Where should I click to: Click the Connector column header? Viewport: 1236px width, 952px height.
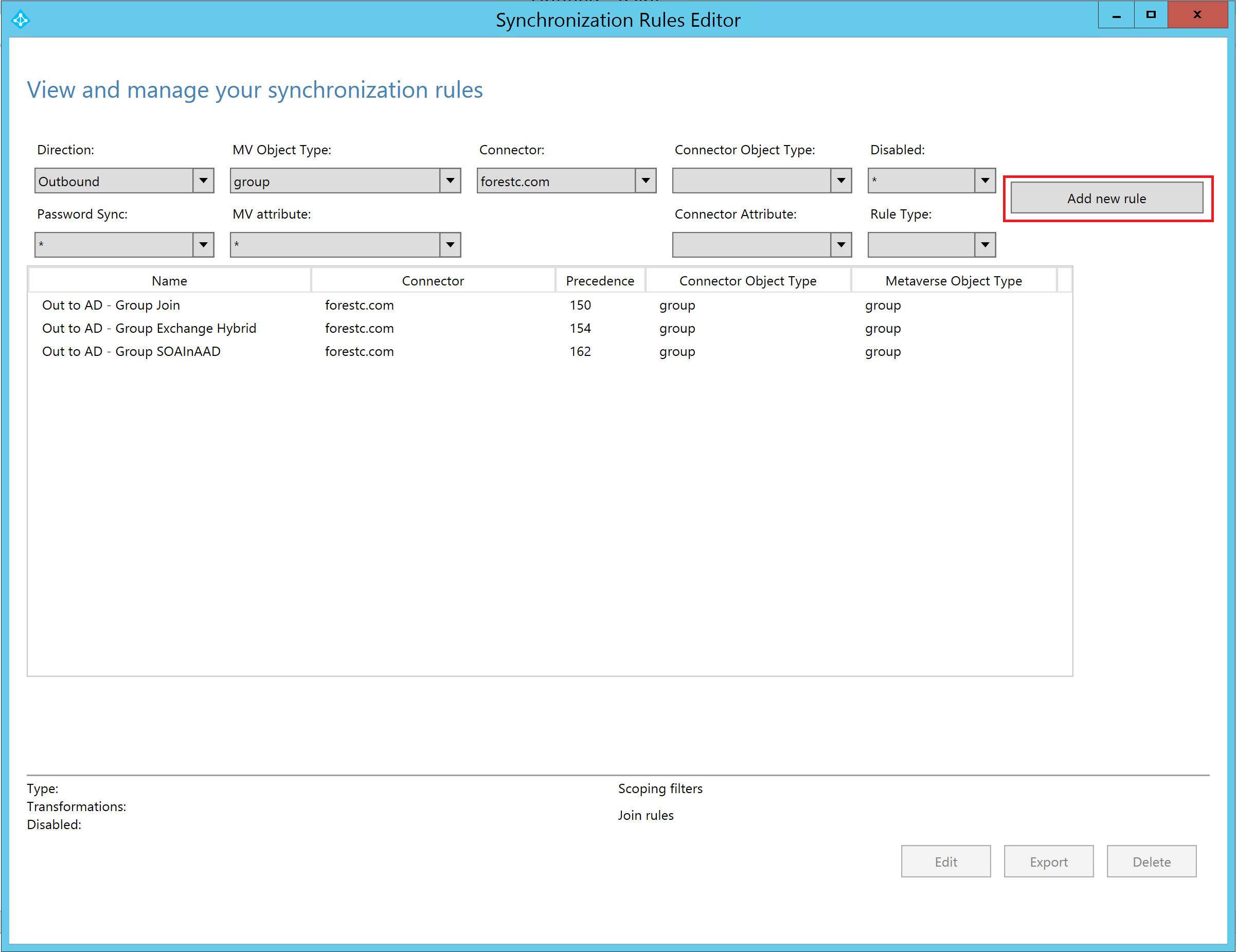tap(433, 281)
